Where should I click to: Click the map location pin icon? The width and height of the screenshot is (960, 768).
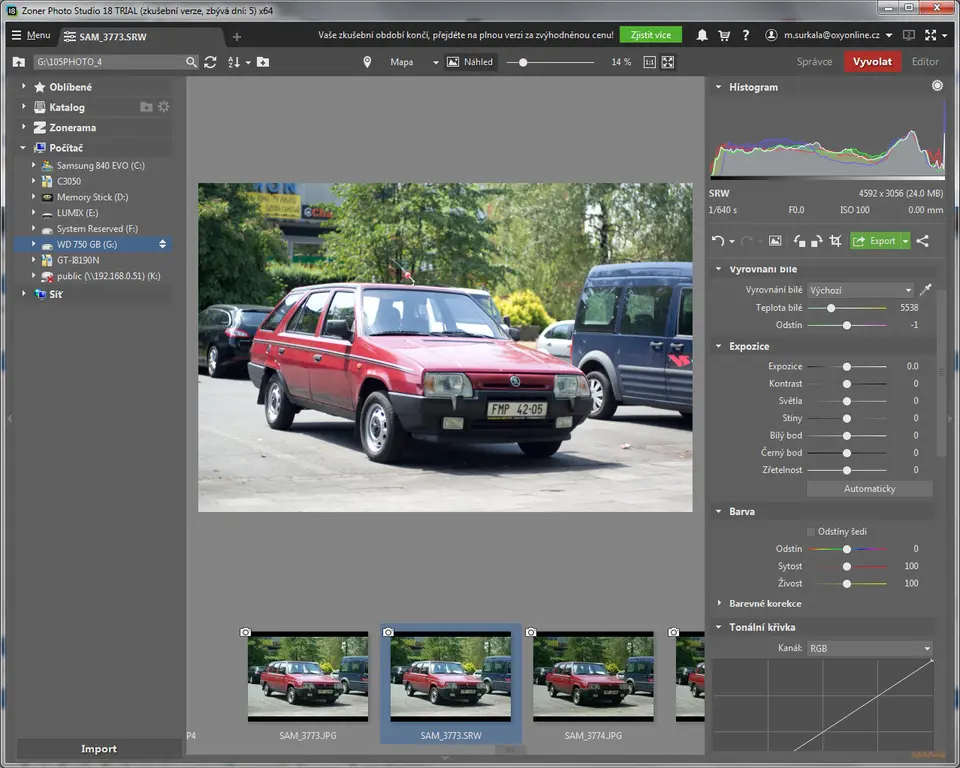(367, 62)
